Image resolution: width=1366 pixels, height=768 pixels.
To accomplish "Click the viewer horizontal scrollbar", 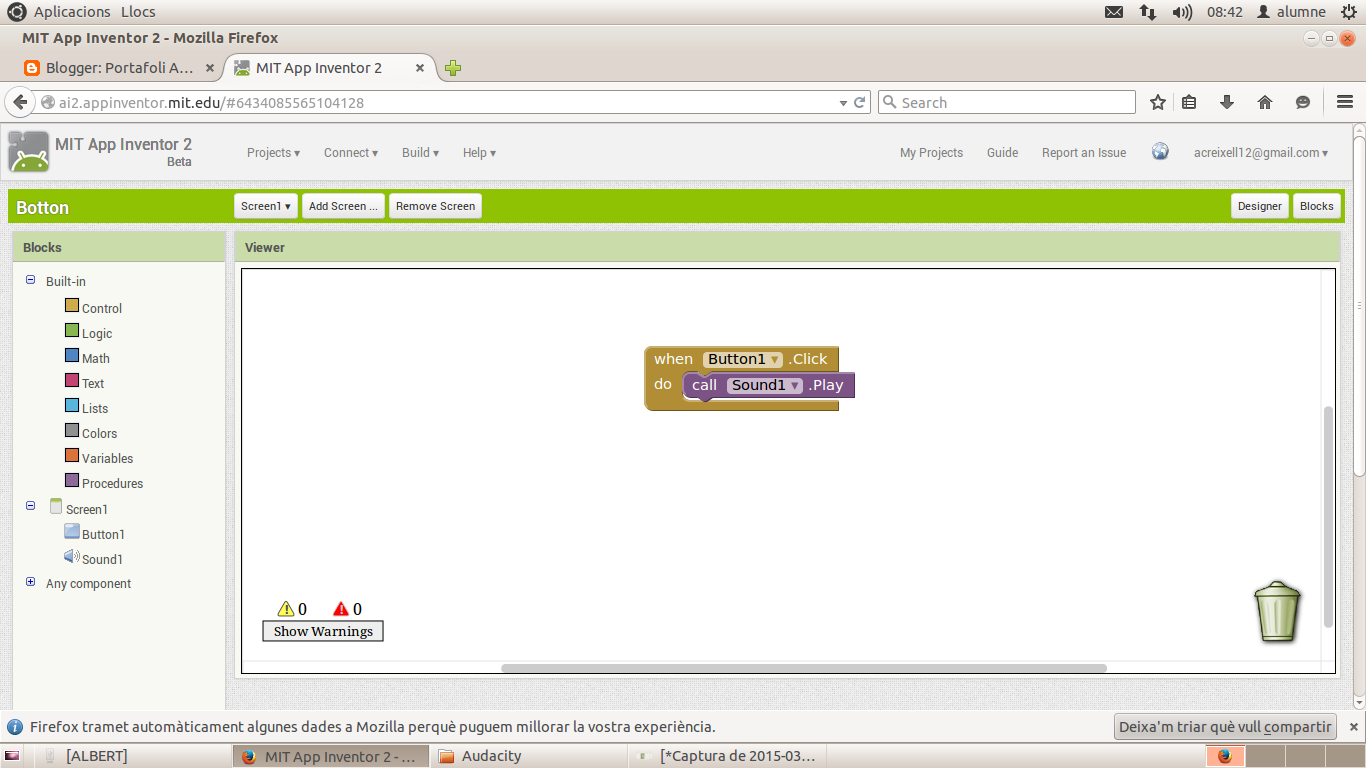I will pyautogui.click(x=804, y=668).
